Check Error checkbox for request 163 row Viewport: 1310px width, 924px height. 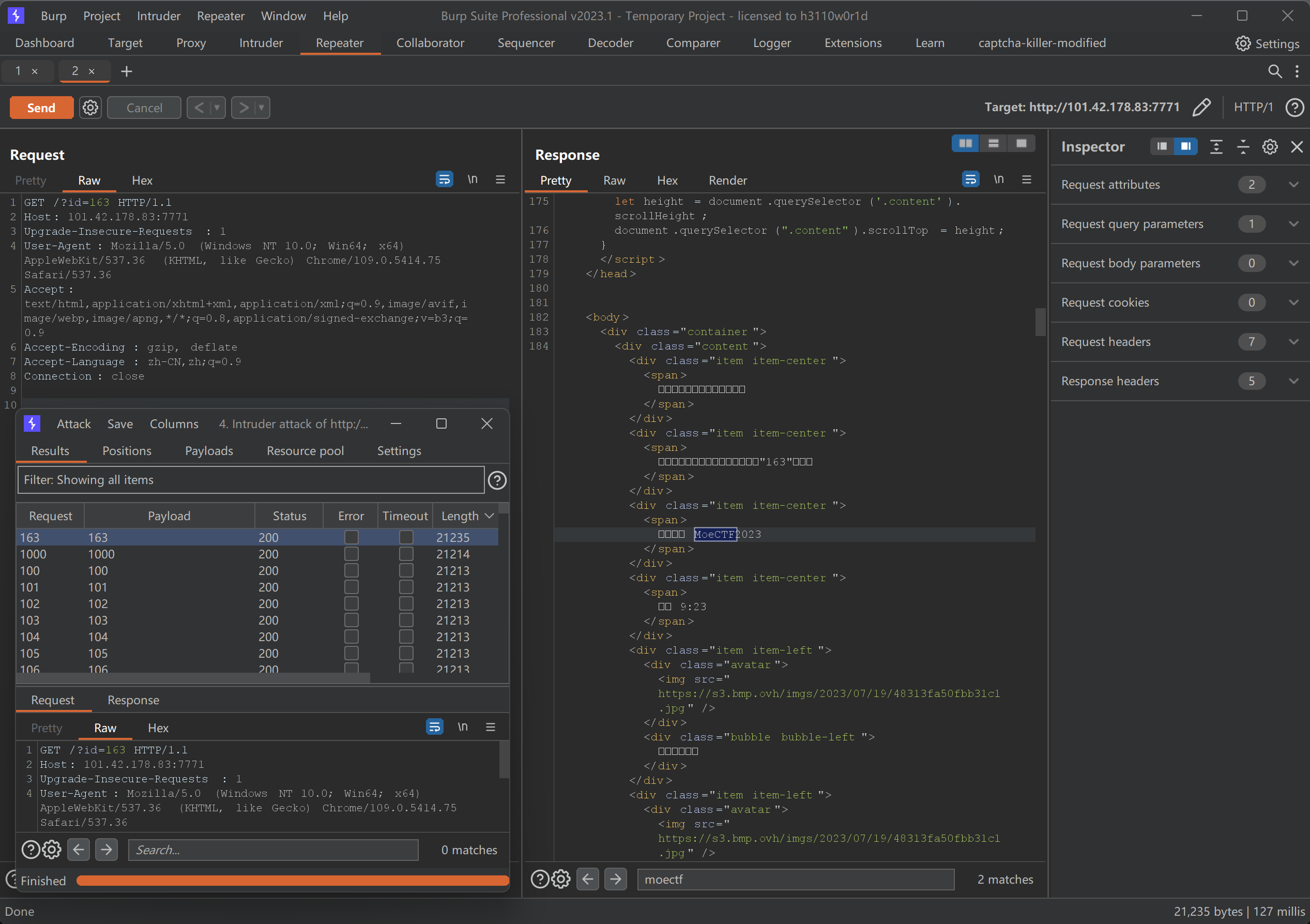pyautogui.click(x=351, y=537)
